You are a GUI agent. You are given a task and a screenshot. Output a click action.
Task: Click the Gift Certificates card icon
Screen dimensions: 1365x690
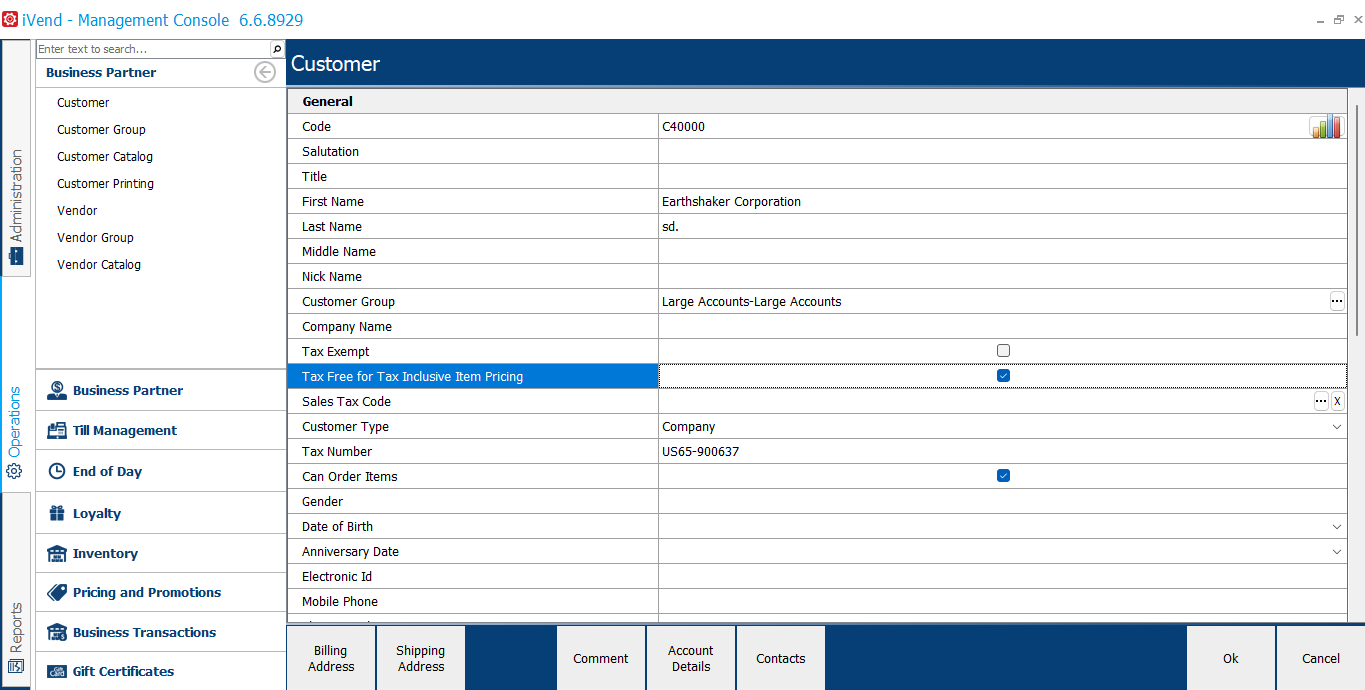(x=57, y=671)
